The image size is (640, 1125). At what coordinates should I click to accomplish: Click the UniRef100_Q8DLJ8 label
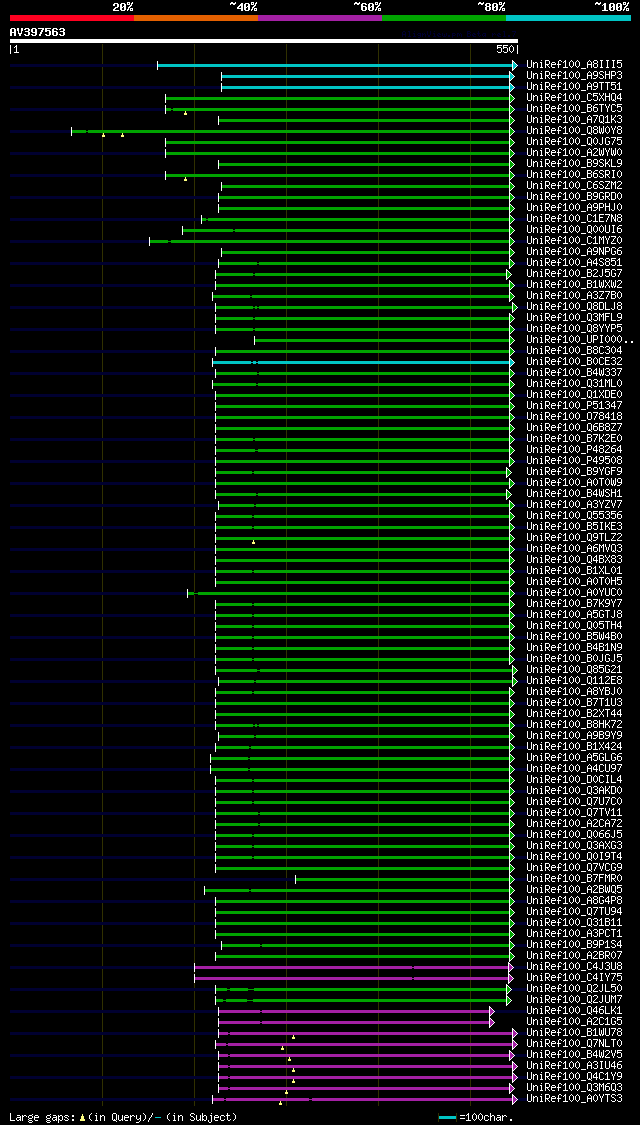pyautogui.click(x=574, y=306)
